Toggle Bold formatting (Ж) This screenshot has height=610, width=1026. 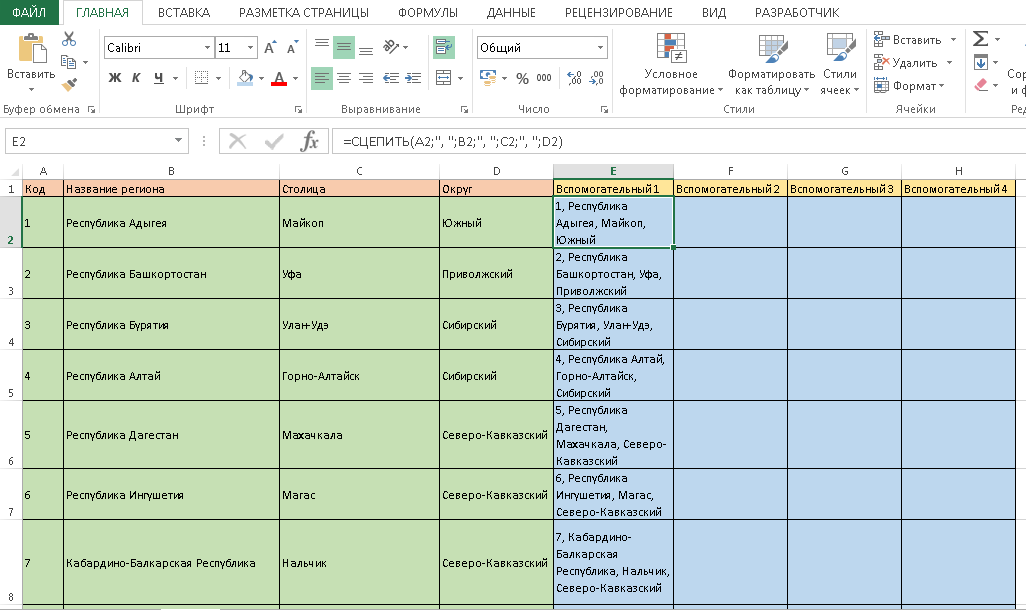tap(115, 78)
